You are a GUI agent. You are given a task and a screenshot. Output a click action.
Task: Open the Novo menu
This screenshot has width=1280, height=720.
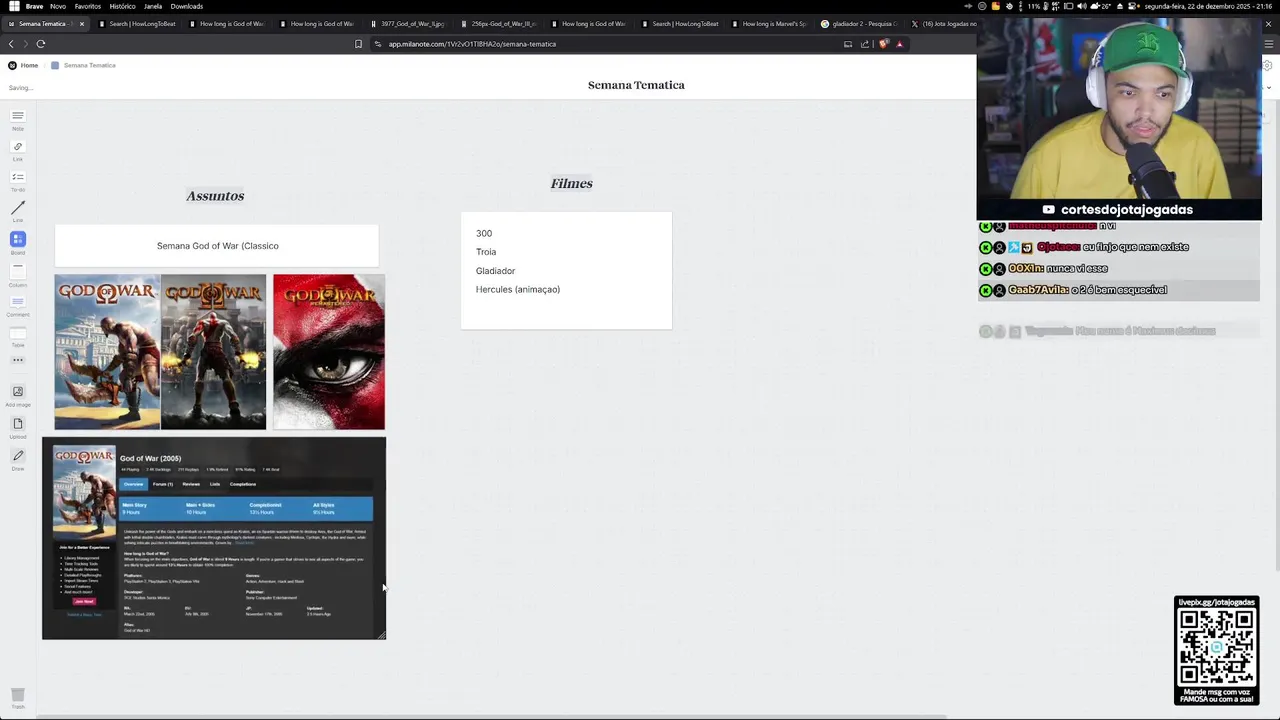[58, 6]
